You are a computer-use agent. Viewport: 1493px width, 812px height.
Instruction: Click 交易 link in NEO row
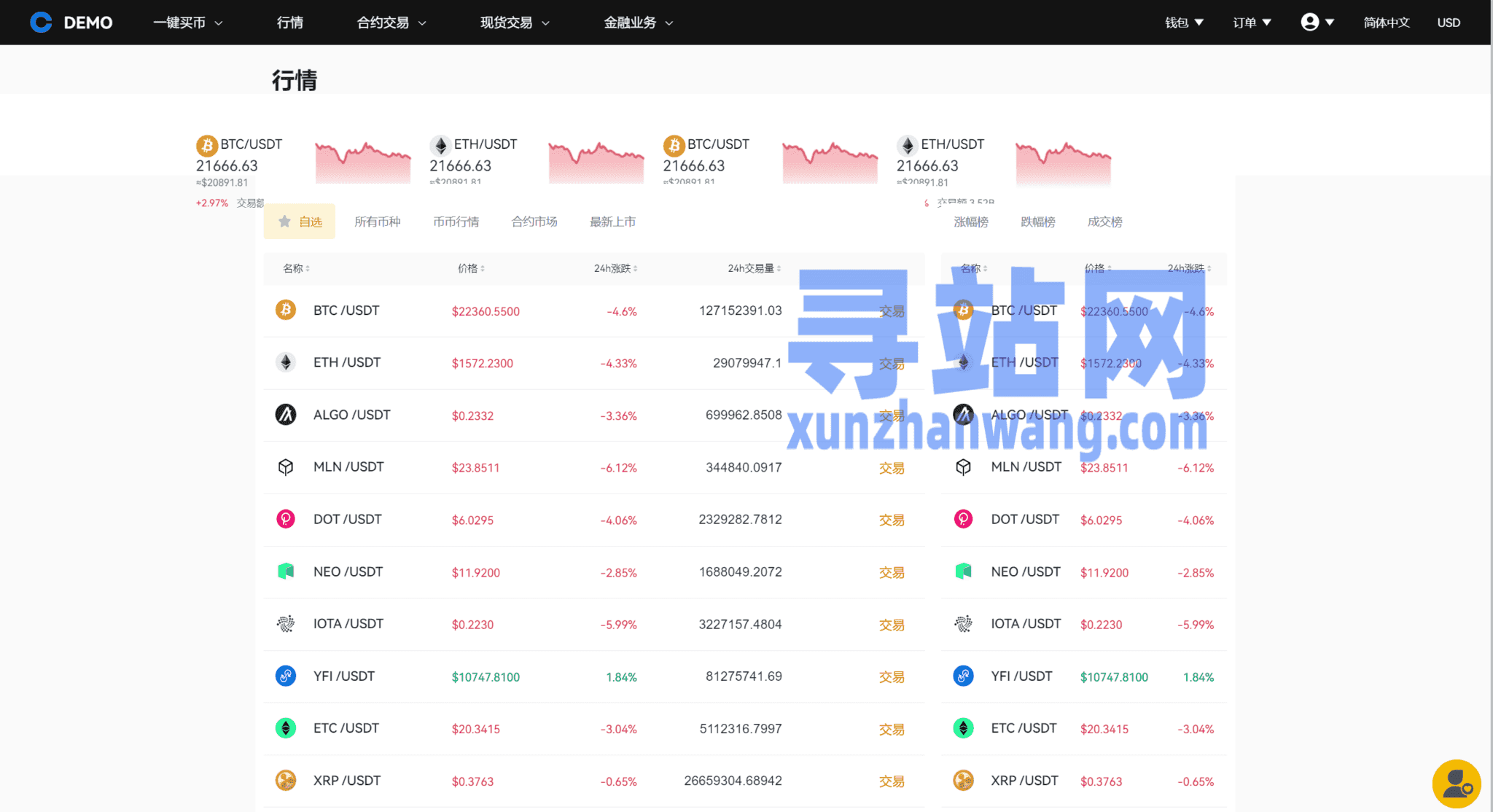892,572
